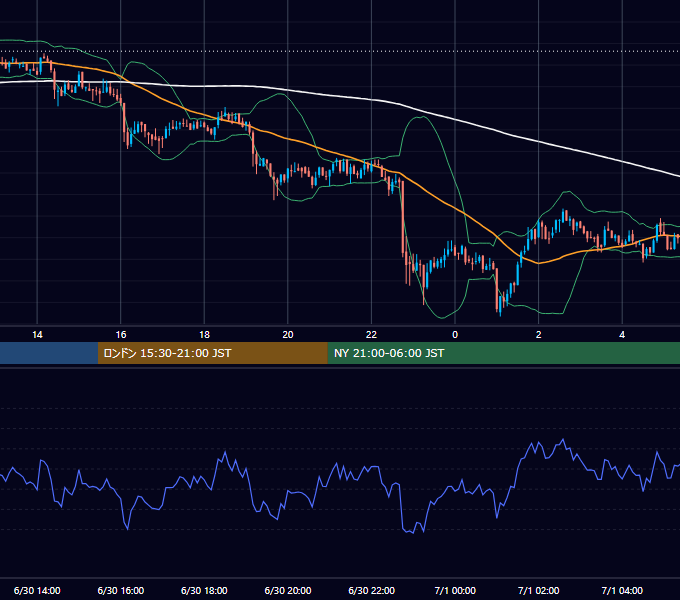Click the 6/30 22:00 time label
Screen dimensions: 680x600
371,590
